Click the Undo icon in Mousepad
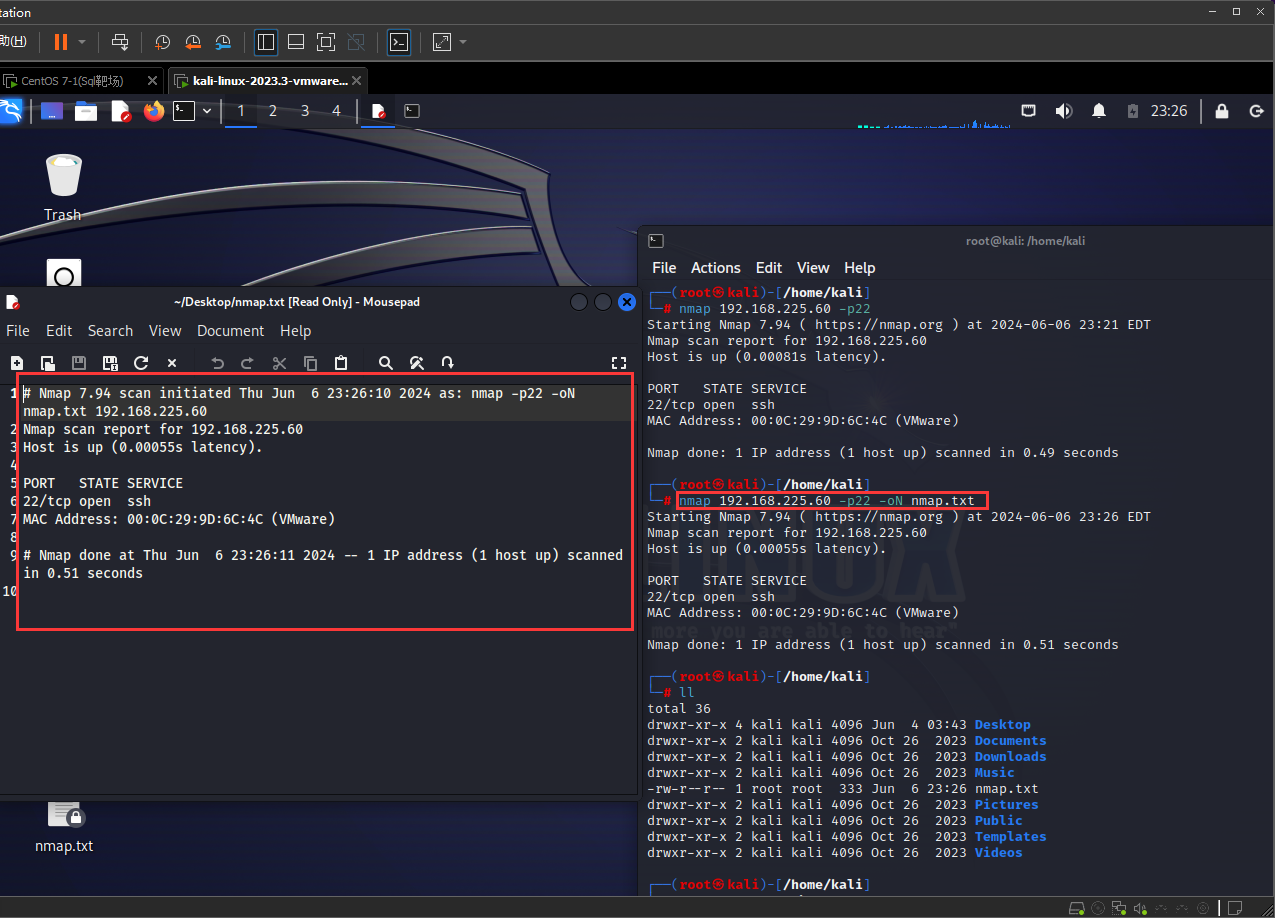This screenshot has width=1275, height=918. [x=217, y=363]
